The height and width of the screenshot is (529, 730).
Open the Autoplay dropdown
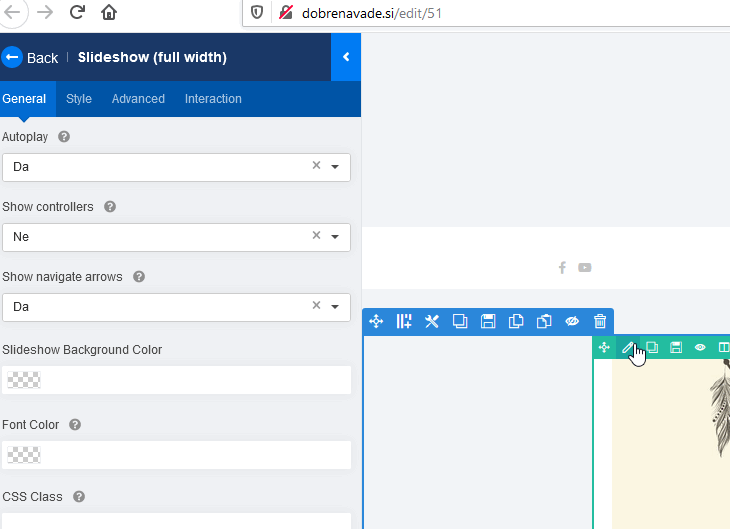[335, 167]
